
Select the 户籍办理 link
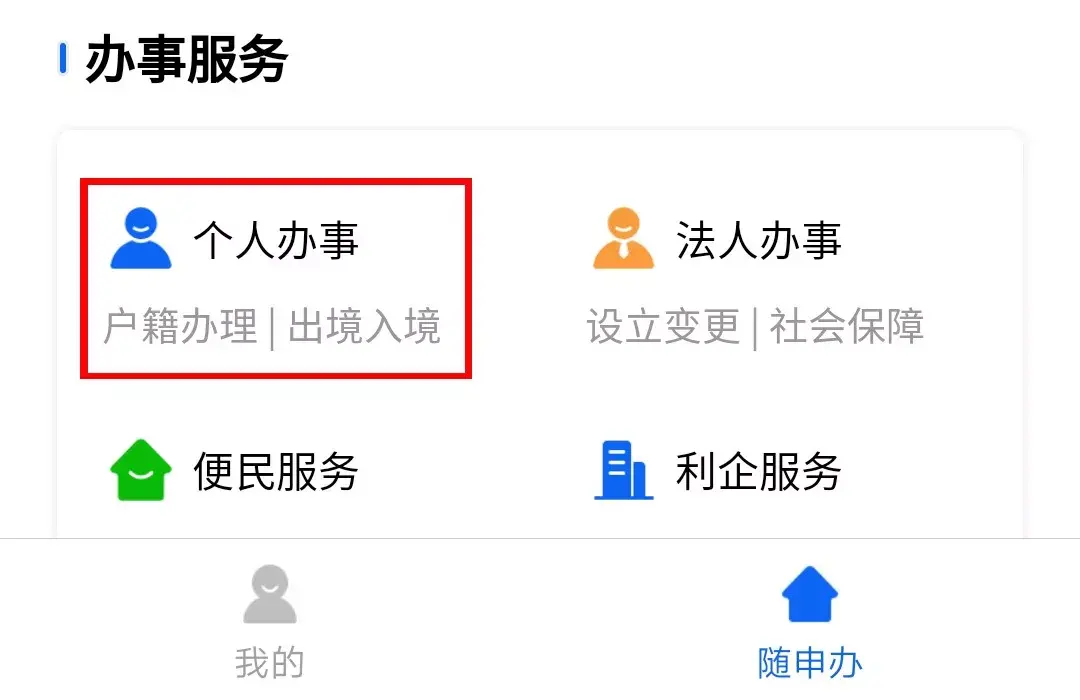click(x=180, y=326)
